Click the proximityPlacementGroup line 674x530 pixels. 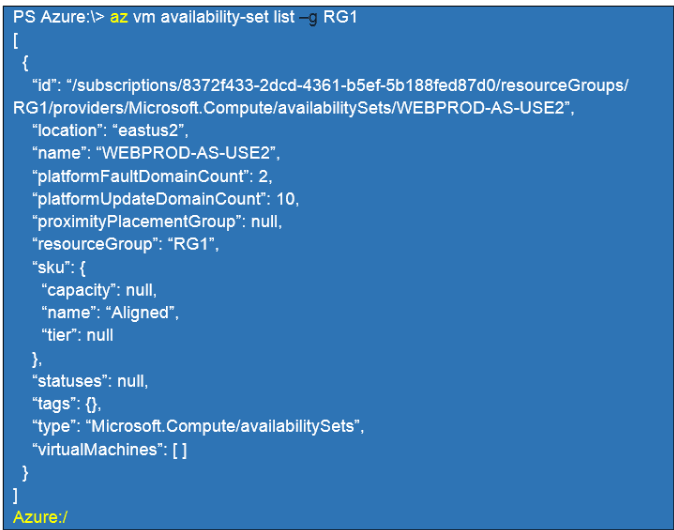157,221
